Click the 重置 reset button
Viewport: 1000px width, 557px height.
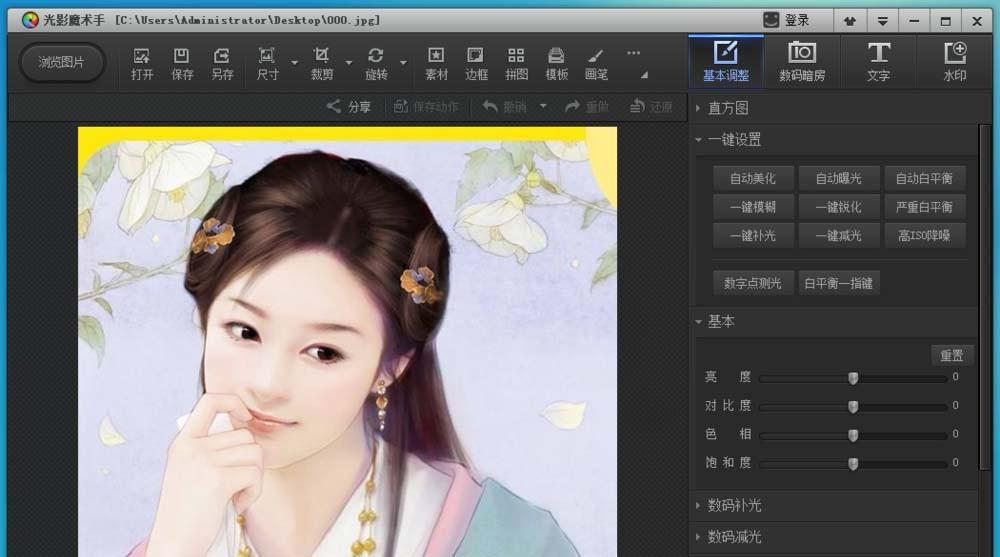pyautogui.click(x=952, y=355)
